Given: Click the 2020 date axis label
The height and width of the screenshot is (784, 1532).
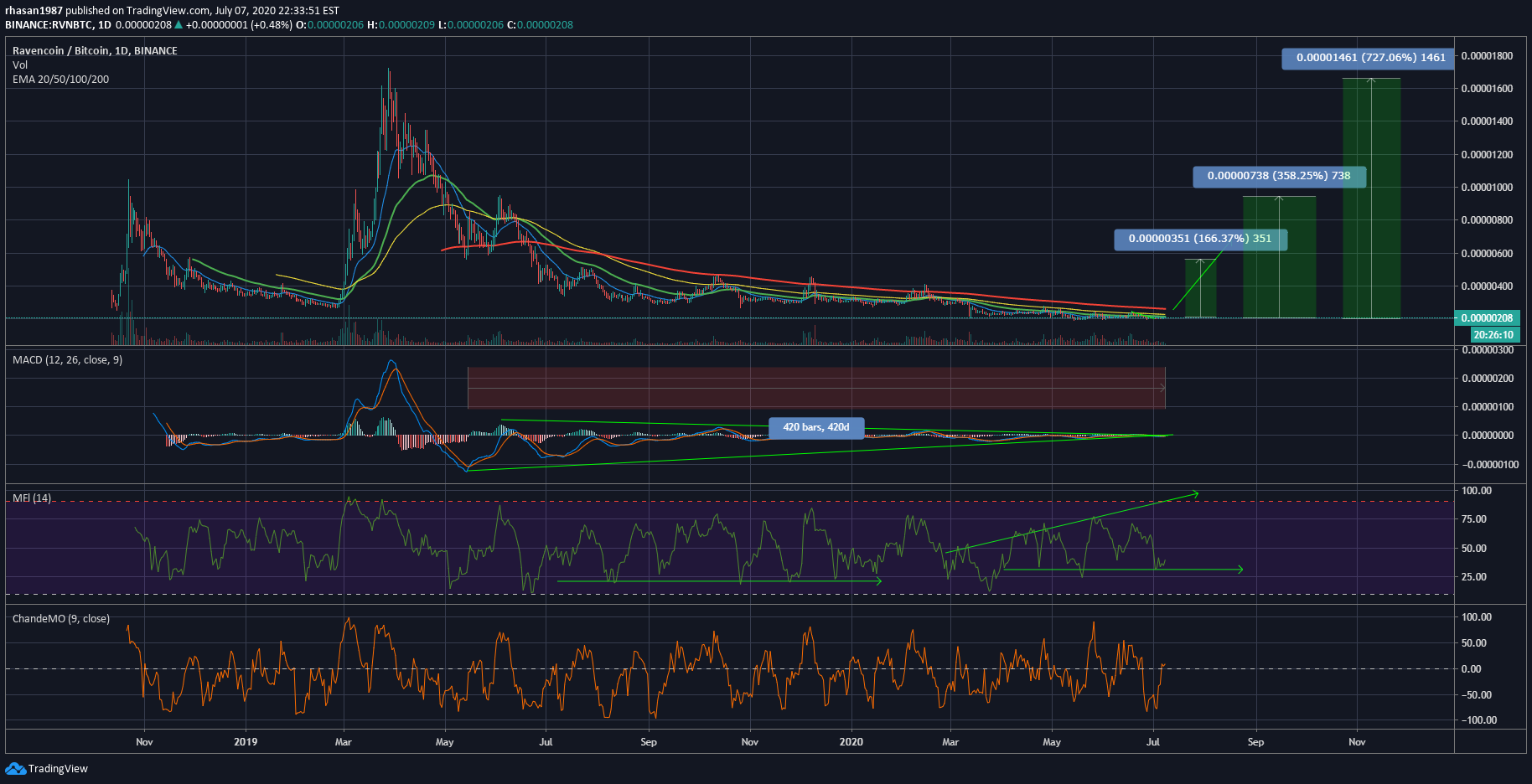Looking at the screenshot, I should click(x=851, y=742).
